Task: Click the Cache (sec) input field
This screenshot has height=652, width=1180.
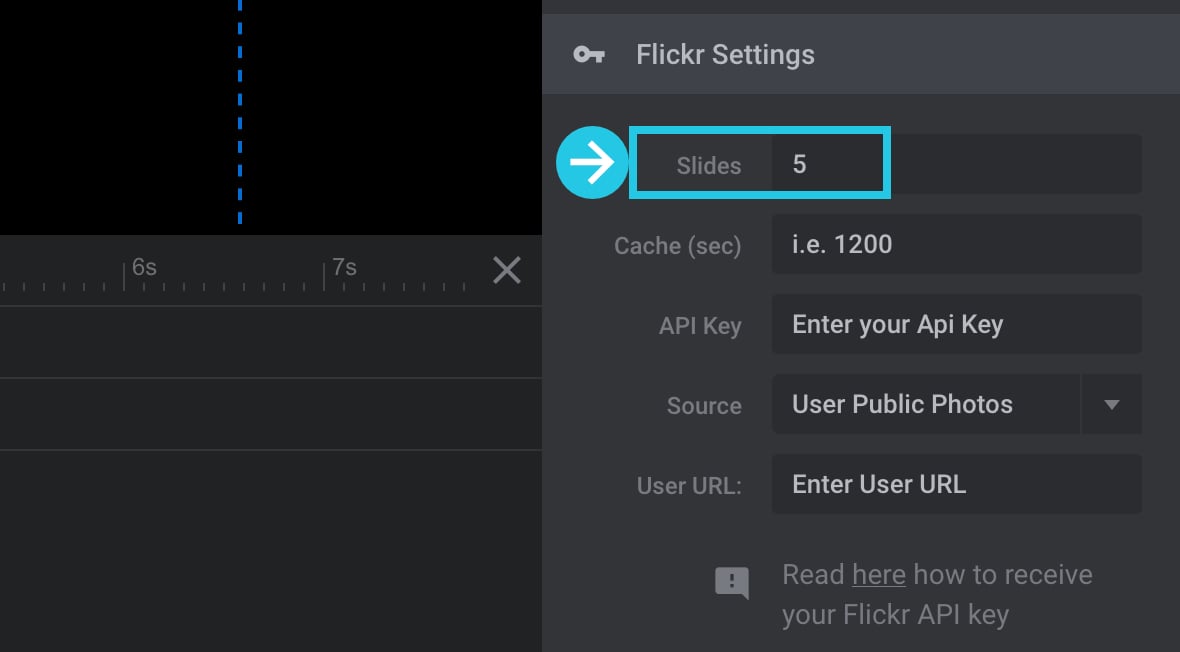Action: (x=956, y=244)
